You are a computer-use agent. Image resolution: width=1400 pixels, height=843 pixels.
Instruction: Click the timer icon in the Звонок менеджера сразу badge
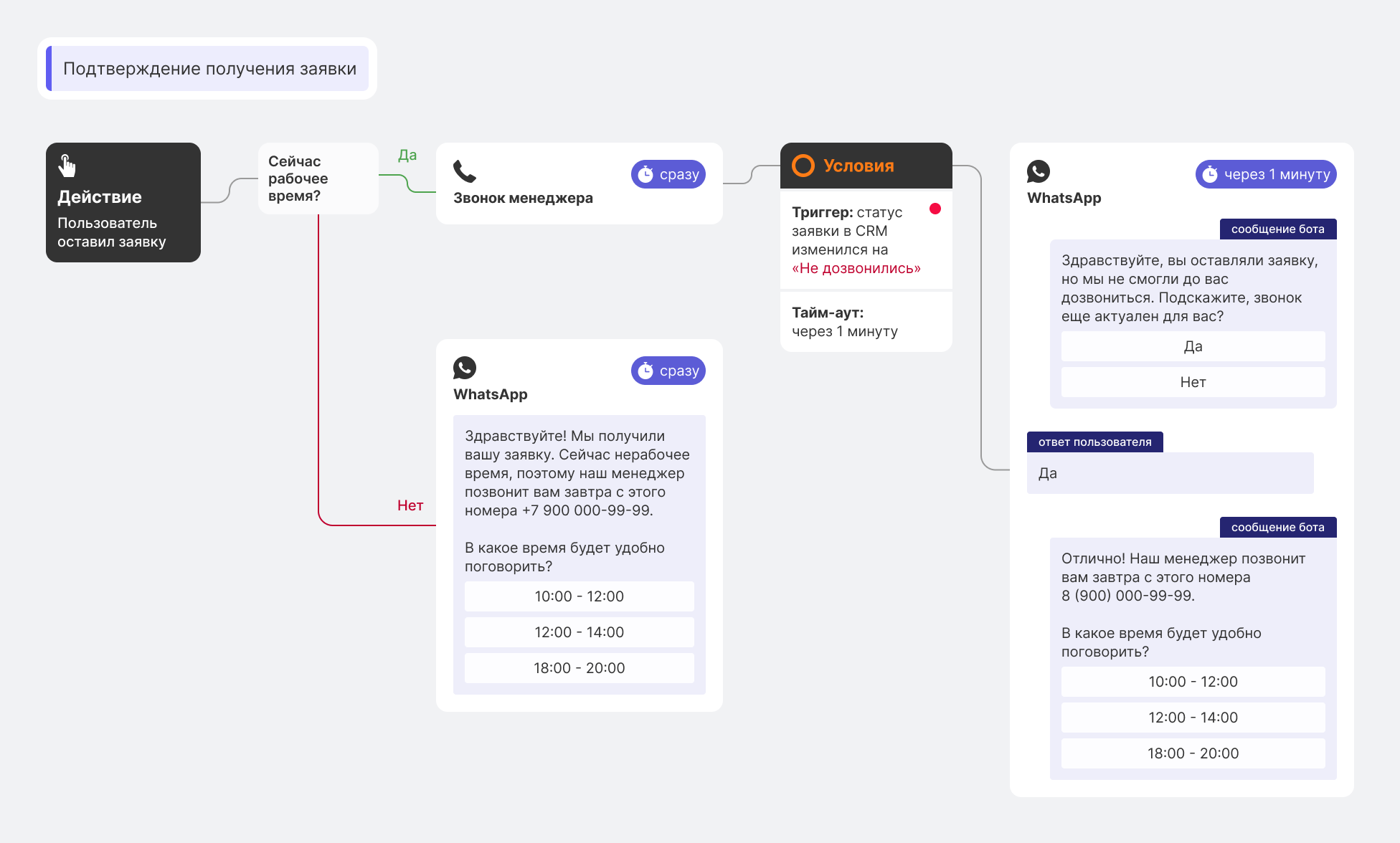[x=645, y=174]
